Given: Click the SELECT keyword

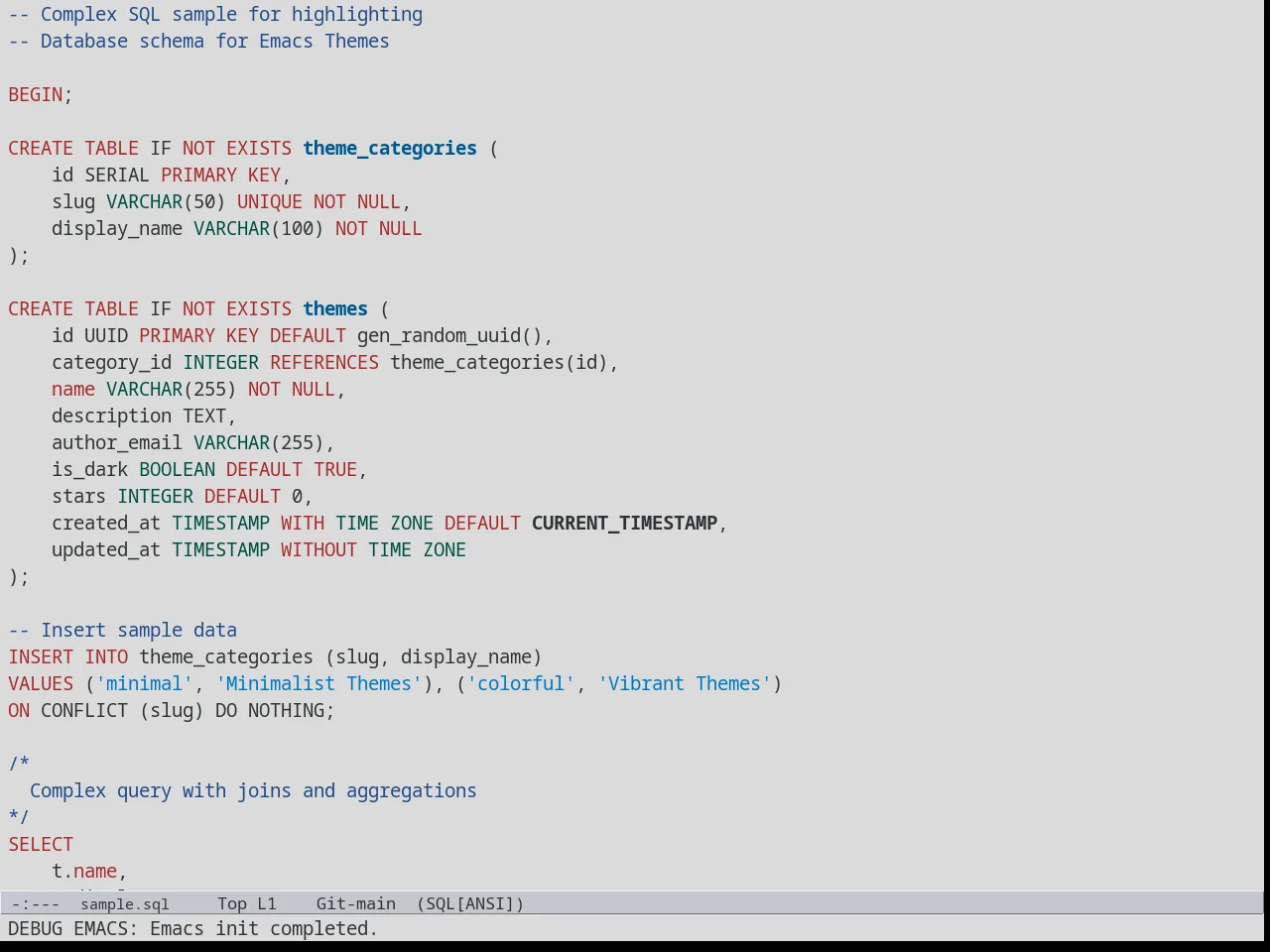Looking at the screenshot, I should coord(41,845).
